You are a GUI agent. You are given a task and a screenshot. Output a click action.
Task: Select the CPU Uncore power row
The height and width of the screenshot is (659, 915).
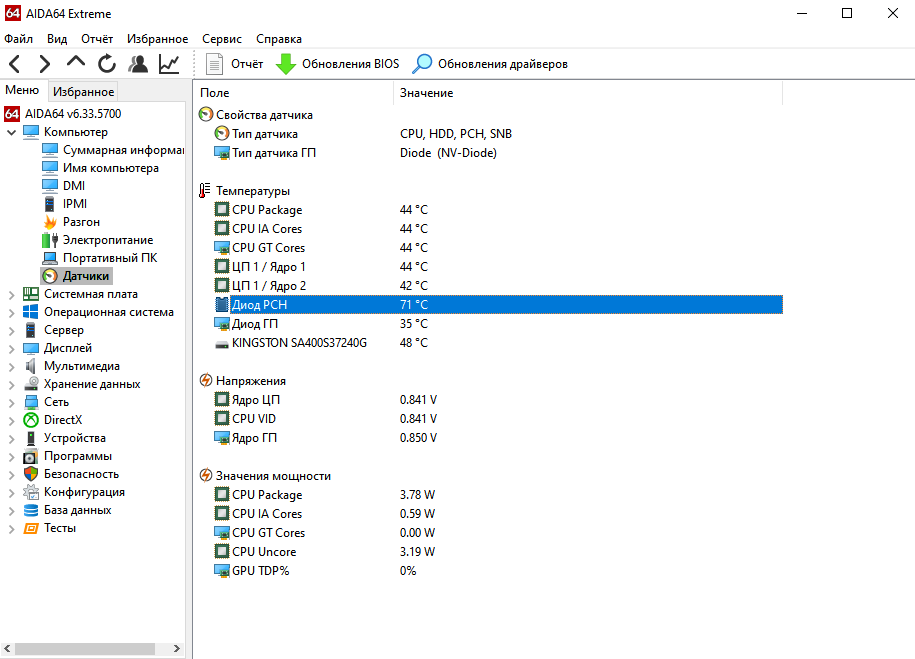tap(498, 552)
